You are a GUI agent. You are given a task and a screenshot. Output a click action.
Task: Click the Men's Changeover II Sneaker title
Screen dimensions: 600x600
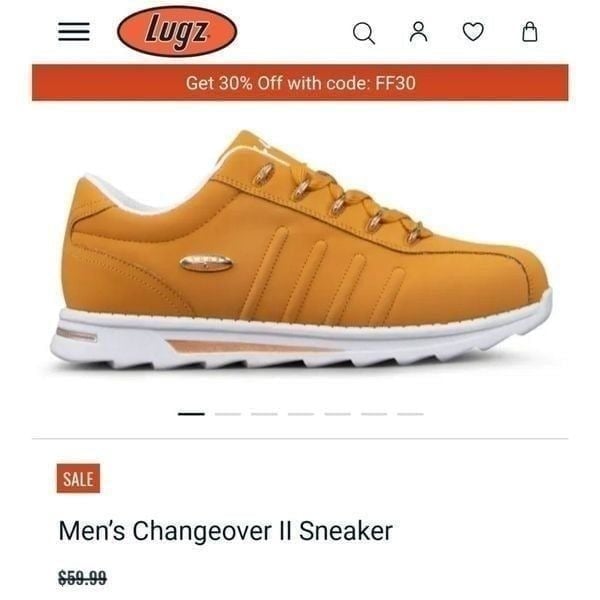225,531
